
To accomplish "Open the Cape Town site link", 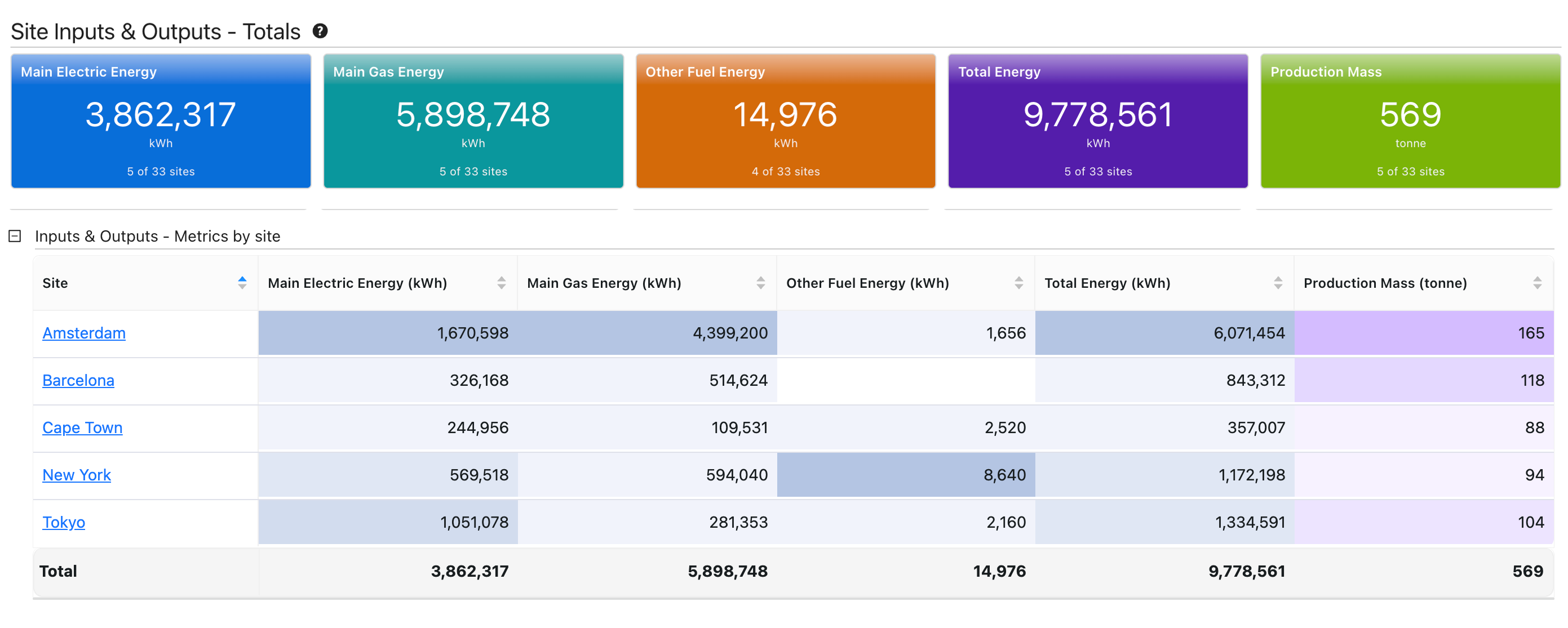I will point(82,428).
